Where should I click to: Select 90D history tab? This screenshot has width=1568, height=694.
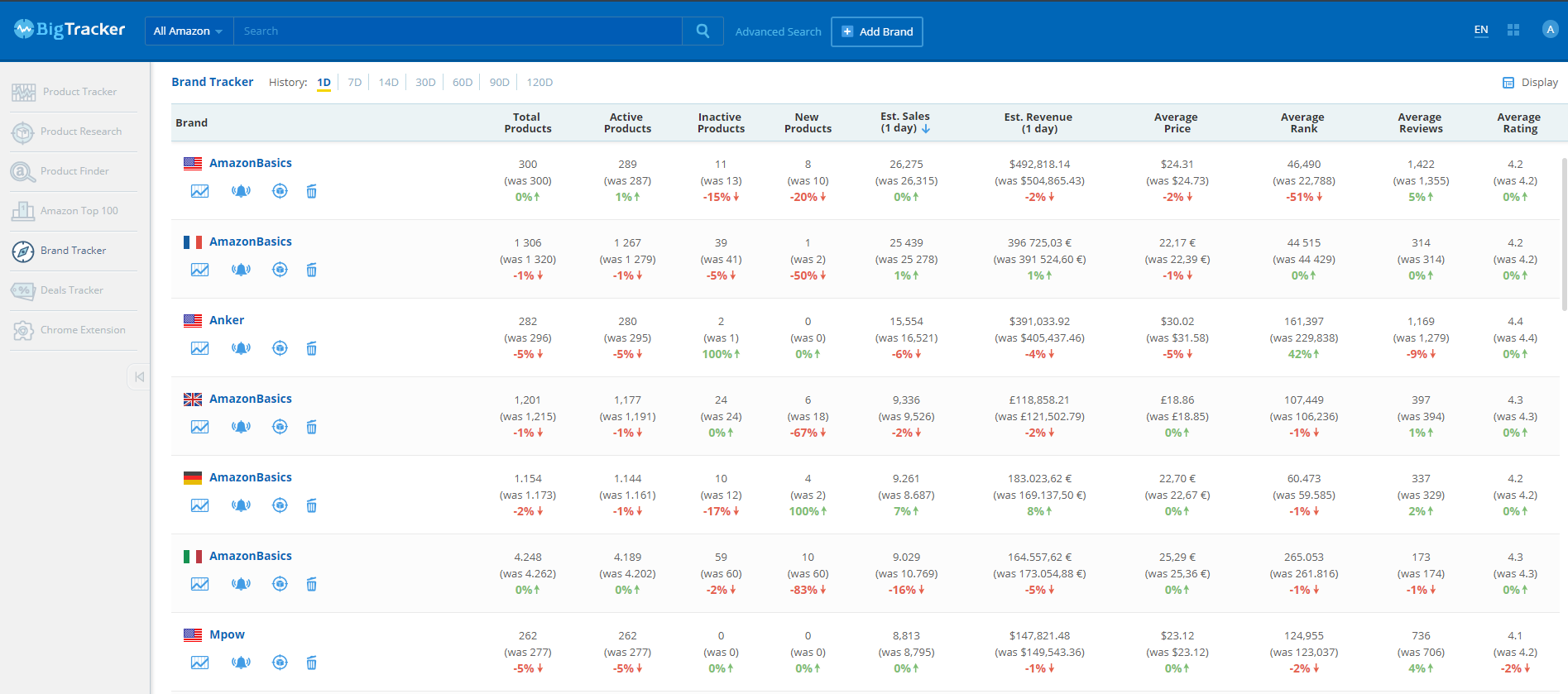coord(499,83)
